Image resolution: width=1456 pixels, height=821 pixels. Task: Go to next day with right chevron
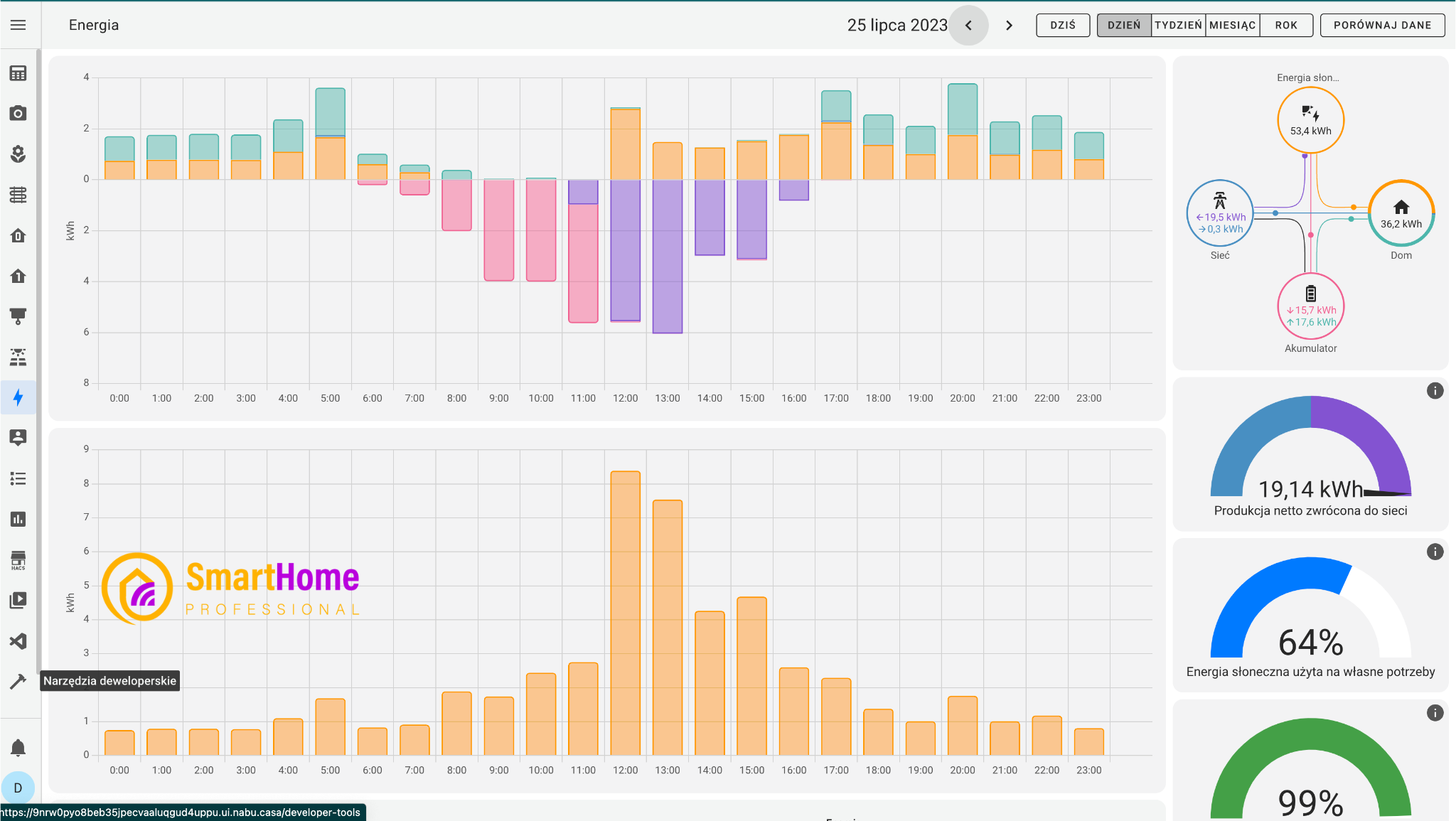coord(1009,26)
